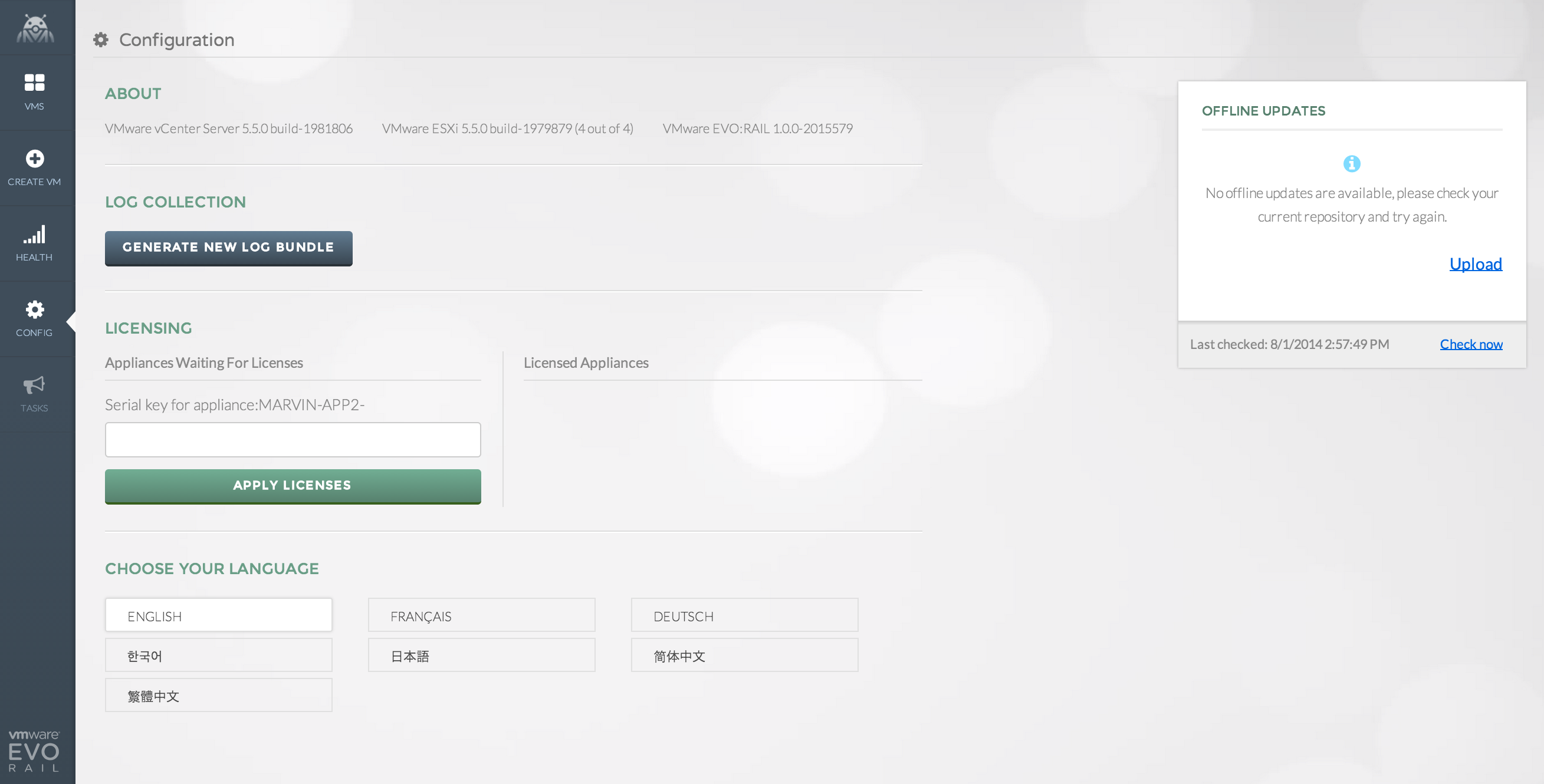Open the Tasks megaphone icon
This screenshot has width=1544, height=784.
34,385
